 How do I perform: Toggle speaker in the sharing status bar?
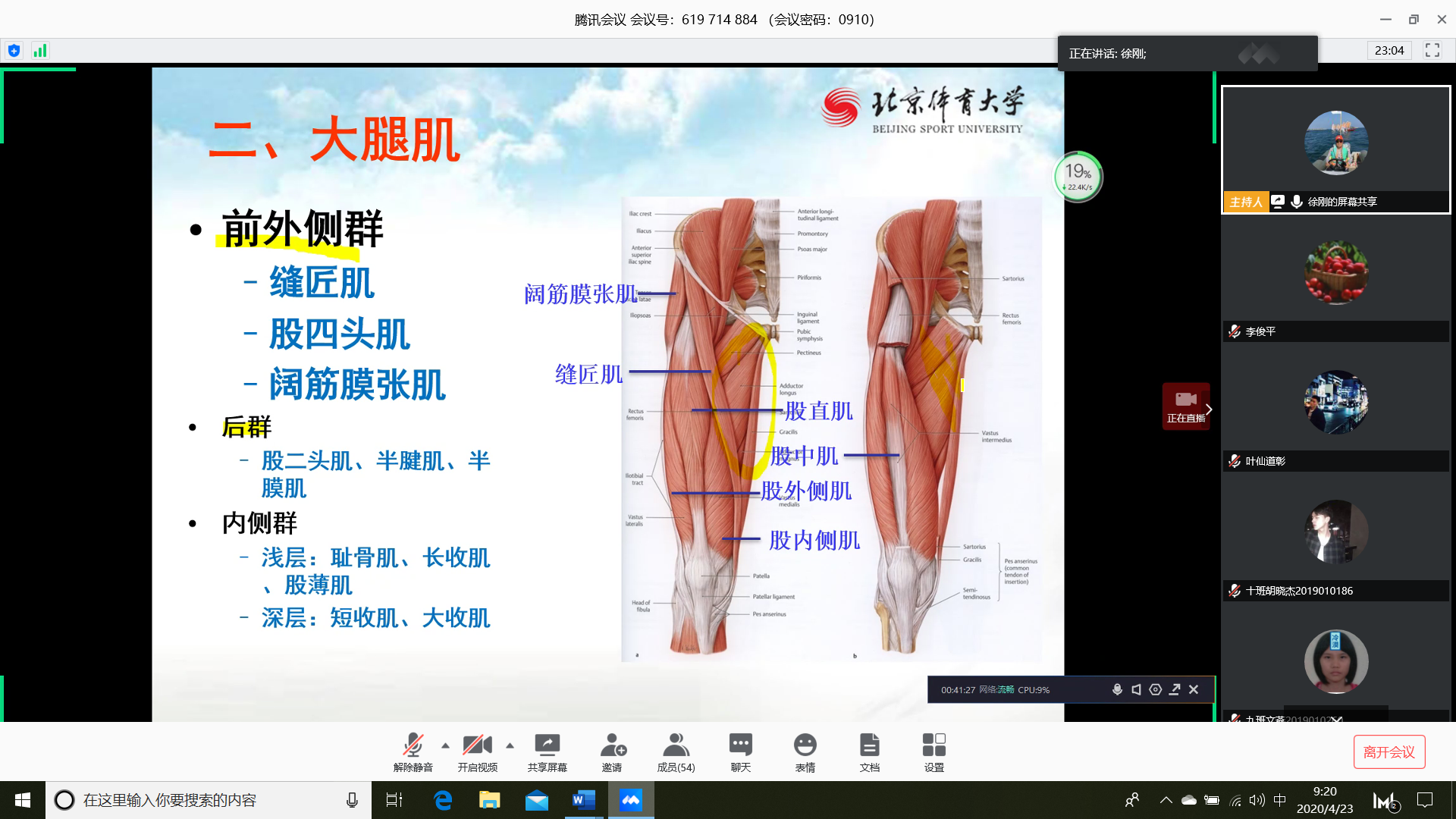click(x=1136, y=689)
